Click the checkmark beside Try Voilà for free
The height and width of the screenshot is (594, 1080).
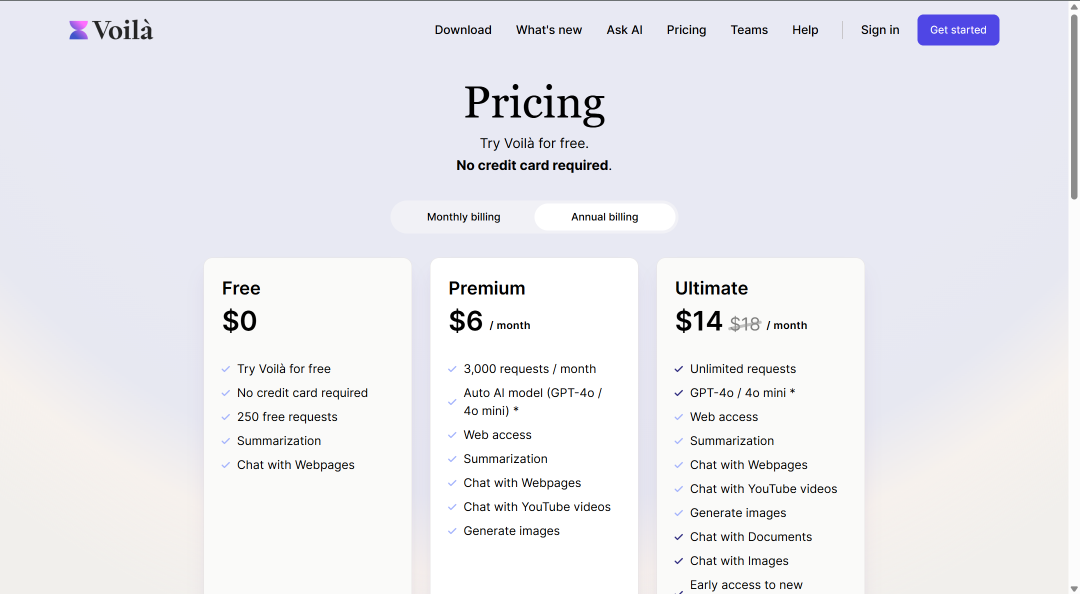225,369
